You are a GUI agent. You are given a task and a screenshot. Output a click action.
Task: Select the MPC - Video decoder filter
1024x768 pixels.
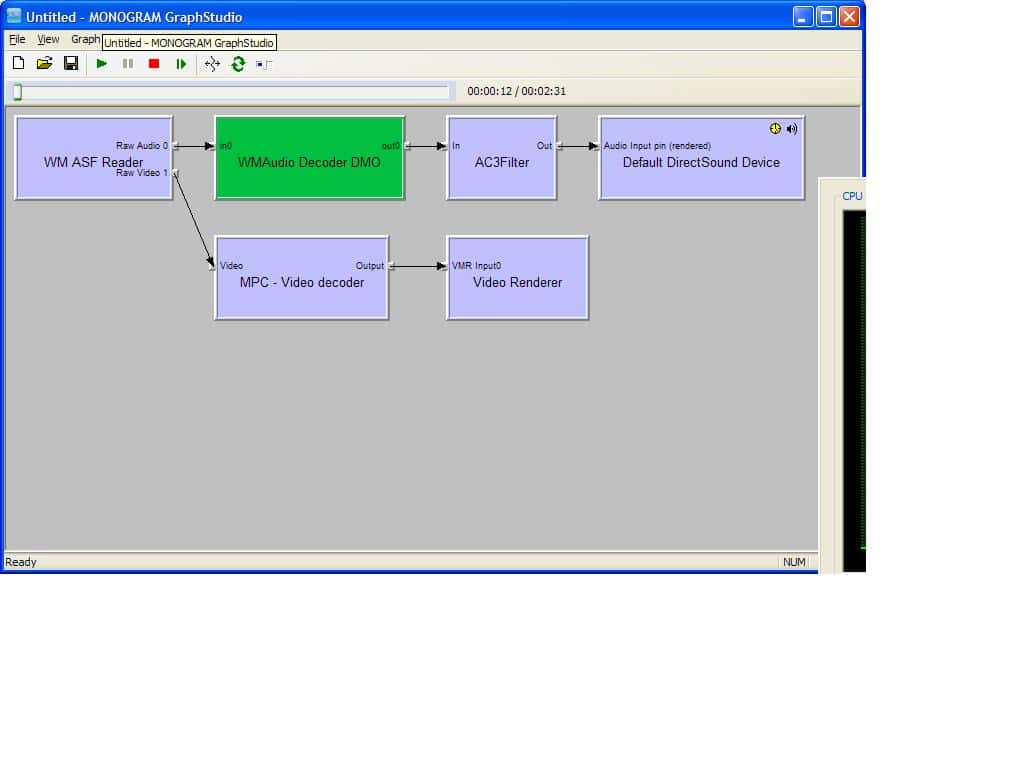point(302,278)
